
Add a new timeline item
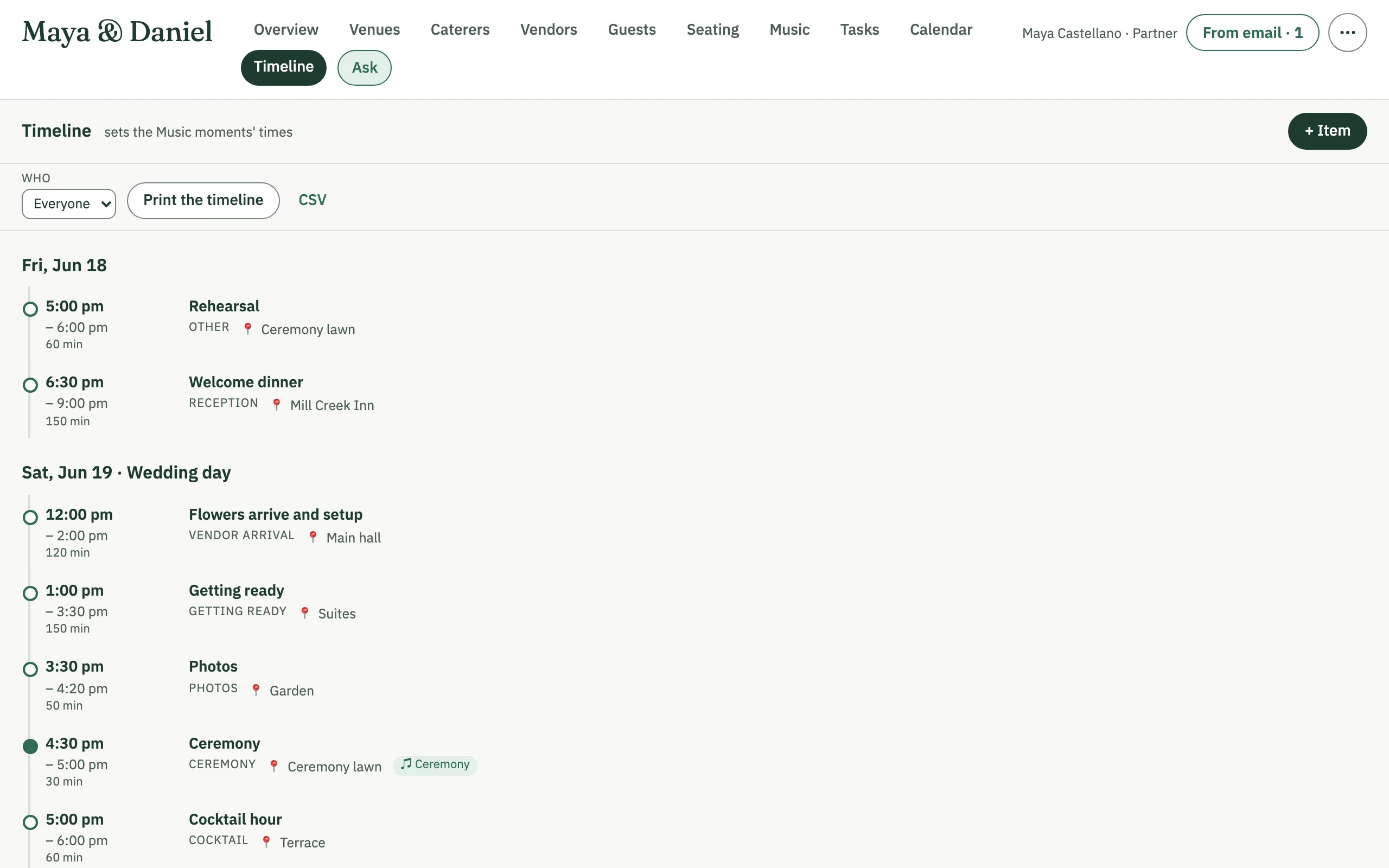[x=1327, y=131]
